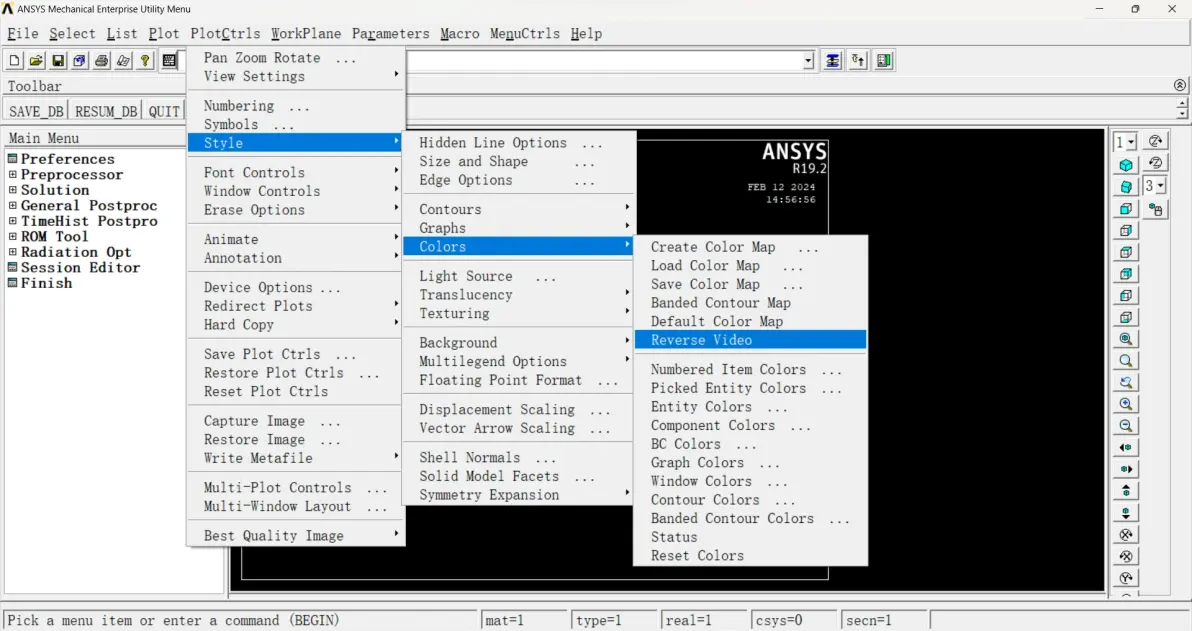The width and height of the screenshot is (1192, 631).
Task: Toggle the Dynamic Model Mode mouse icon
Action: (x=1156, y=209)
